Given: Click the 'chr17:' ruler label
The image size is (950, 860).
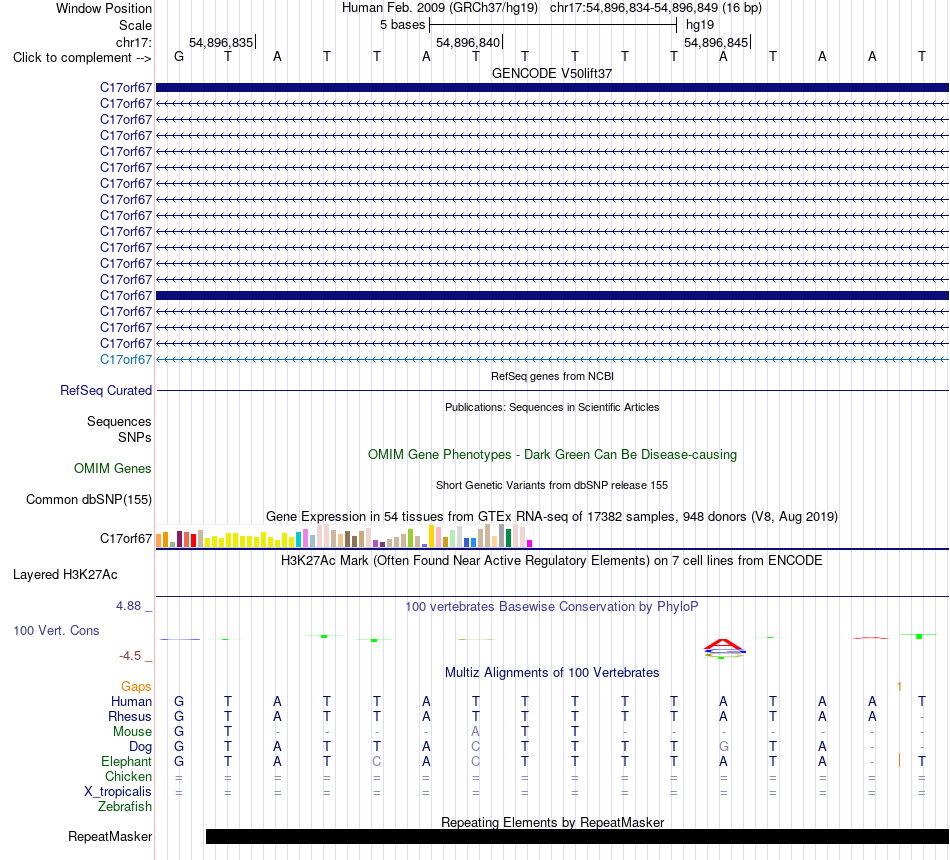Looking at the screenshot, I should (133, 42).
